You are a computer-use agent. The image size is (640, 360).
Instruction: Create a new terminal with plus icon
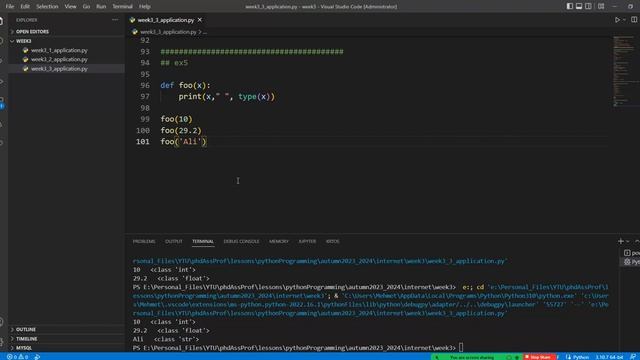pyautogui.click(x=620, y=241)
